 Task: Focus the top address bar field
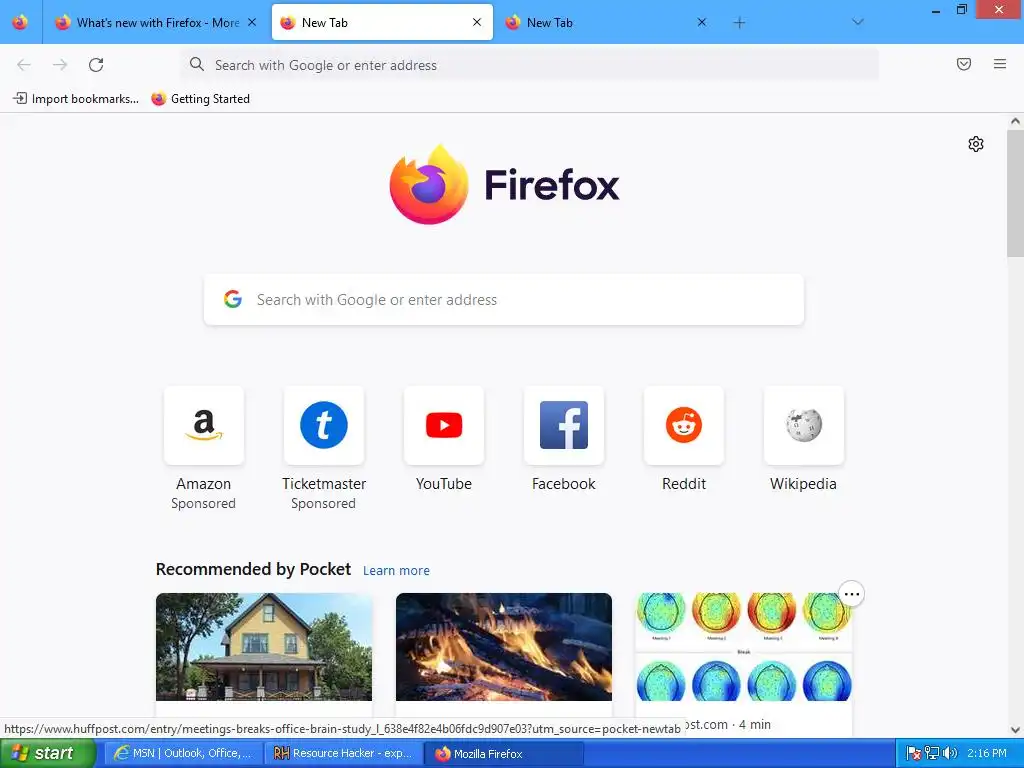530,65
